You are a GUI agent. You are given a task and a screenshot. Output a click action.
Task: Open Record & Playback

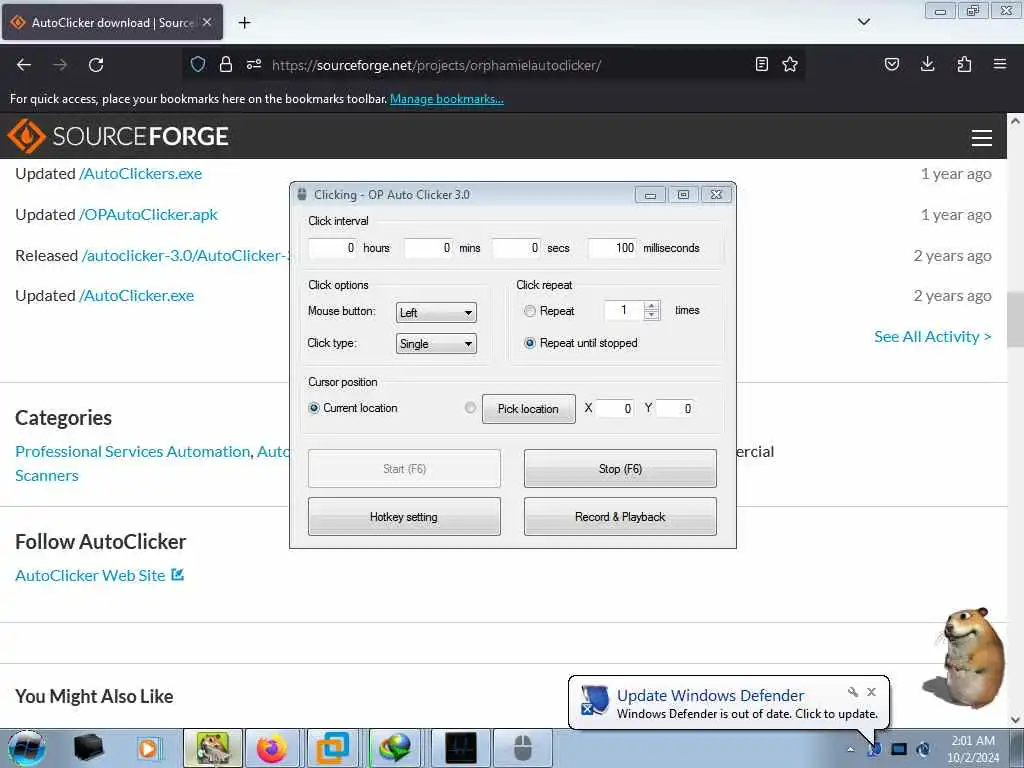[x=620, y=517]
